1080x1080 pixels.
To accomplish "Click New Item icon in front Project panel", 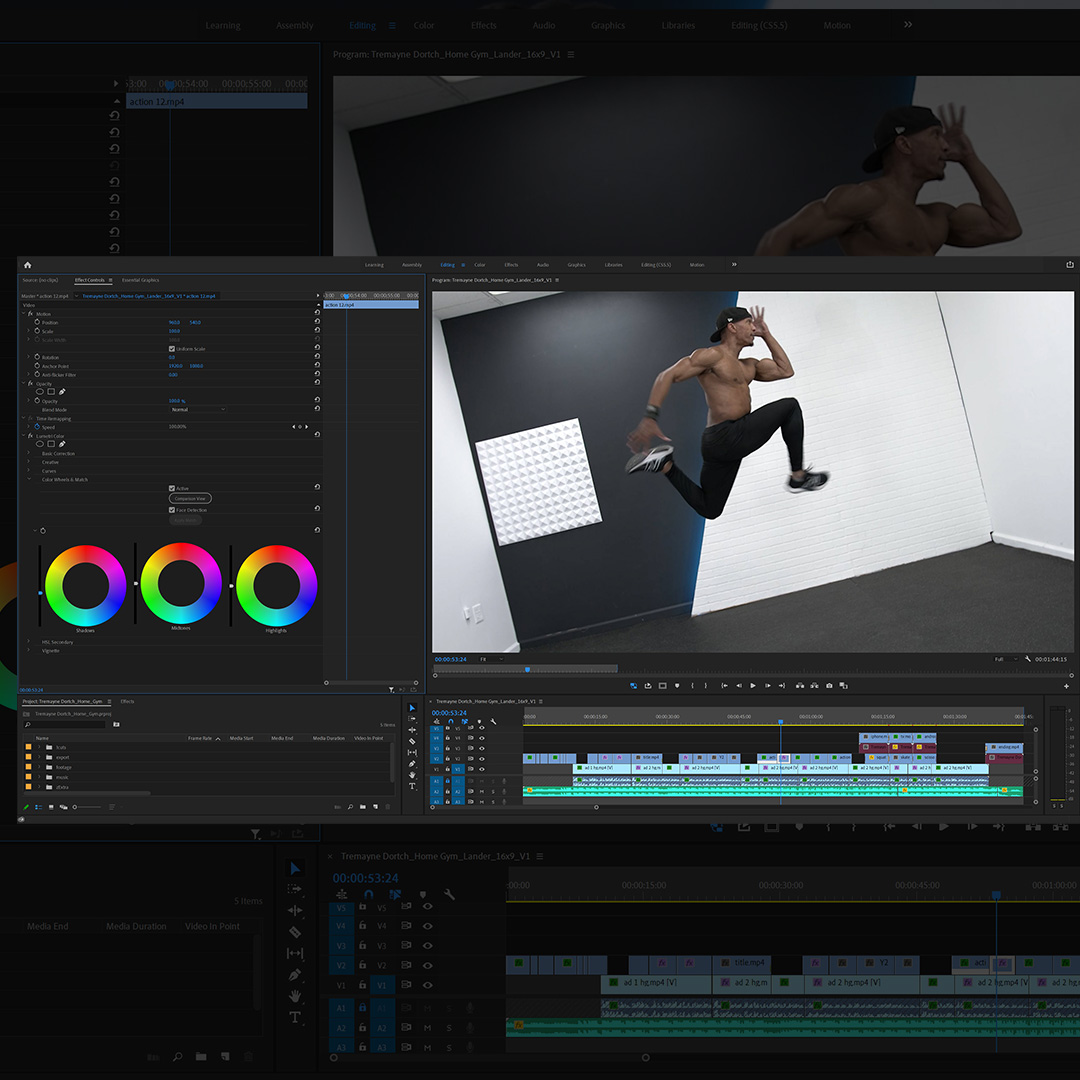I will tap(375, 807).
